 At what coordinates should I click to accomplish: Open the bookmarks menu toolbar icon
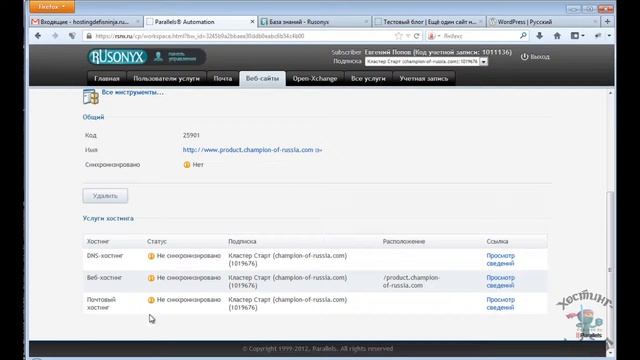coord(577,36)
